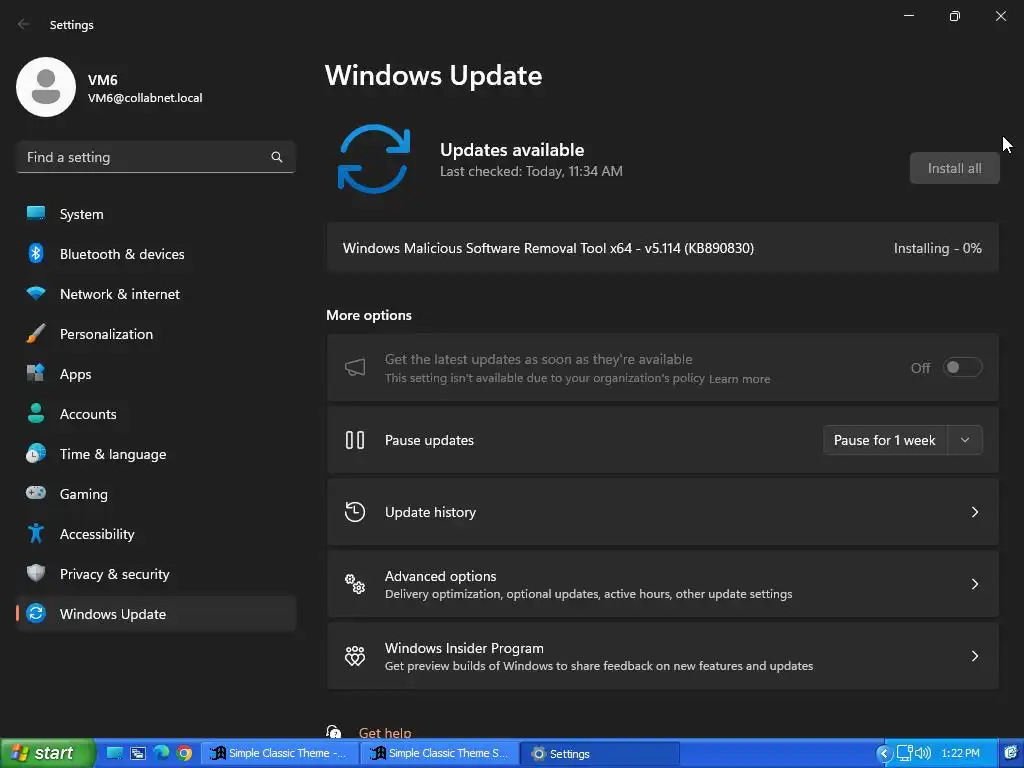Toggle Get the latest updates switch
The width and height of the screenshot is (1024, 768).
[x=962, y=367]
